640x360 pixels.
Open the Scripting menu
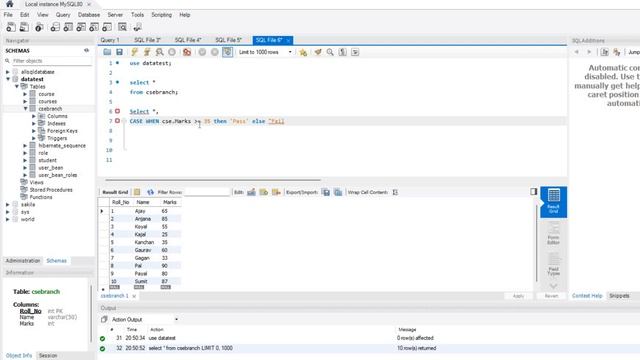click(x=162, y=15)
